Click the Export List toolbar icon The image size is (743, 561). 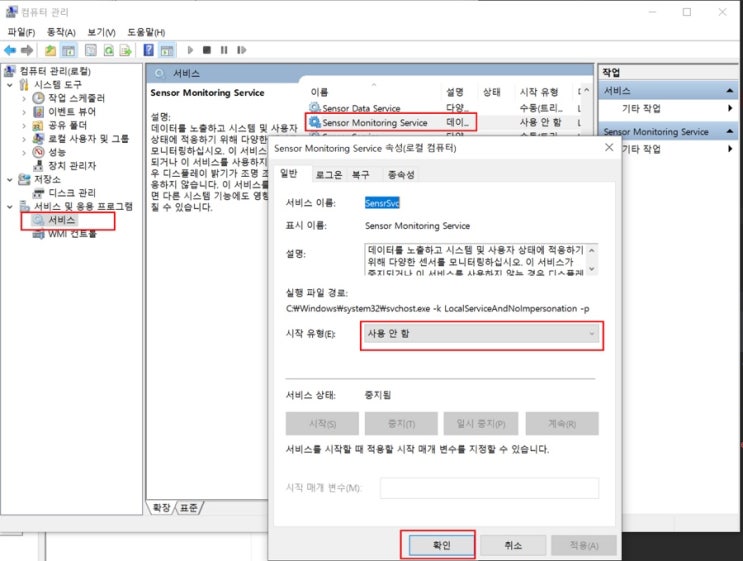pyautogui.click(x=126, y=50)
